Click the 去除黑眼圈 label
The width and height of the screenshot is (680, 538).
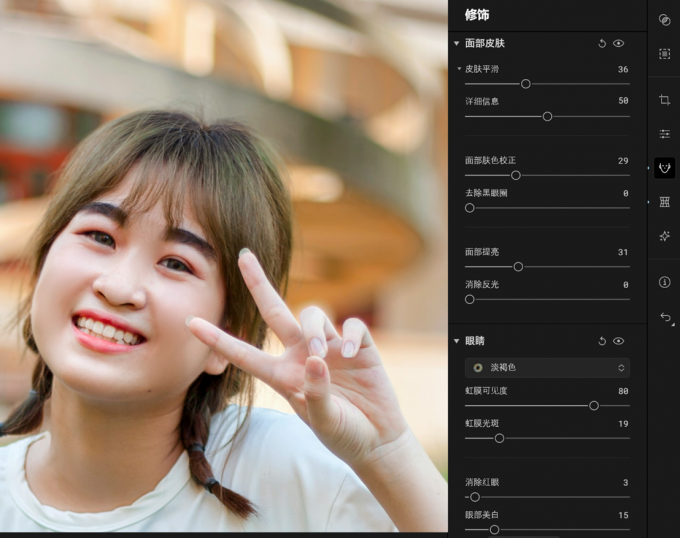(x=486, y=193)
